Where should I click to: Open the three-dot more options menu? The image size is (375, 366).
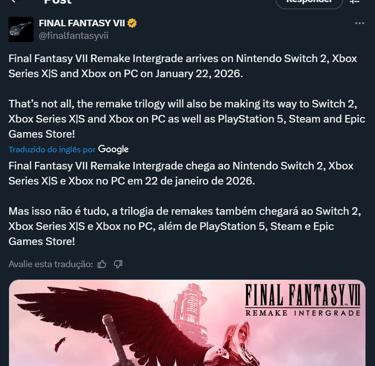[x=359, y=23]
